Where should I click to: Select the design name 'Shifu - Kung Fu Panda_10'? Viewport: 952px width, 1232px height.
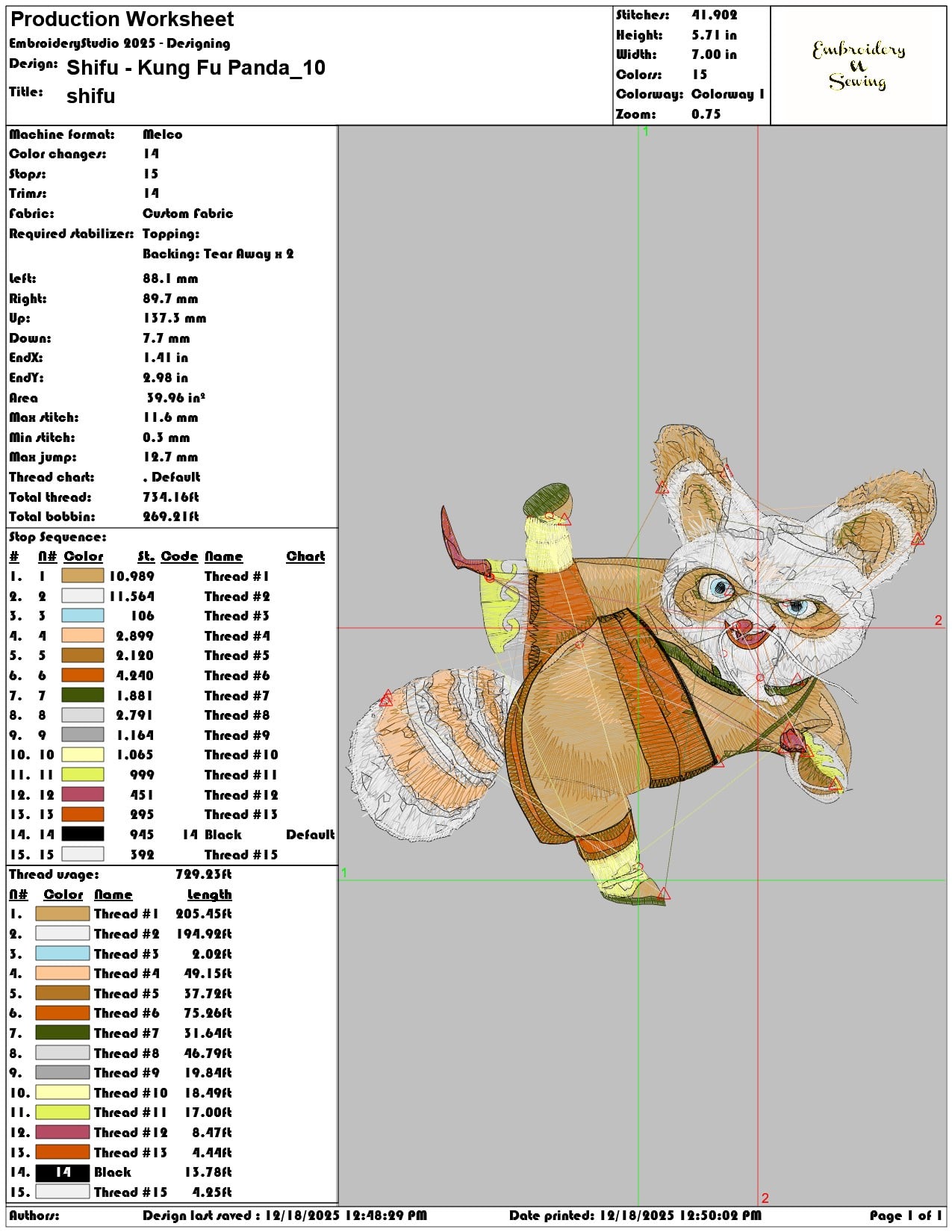(x=196, y=68)
